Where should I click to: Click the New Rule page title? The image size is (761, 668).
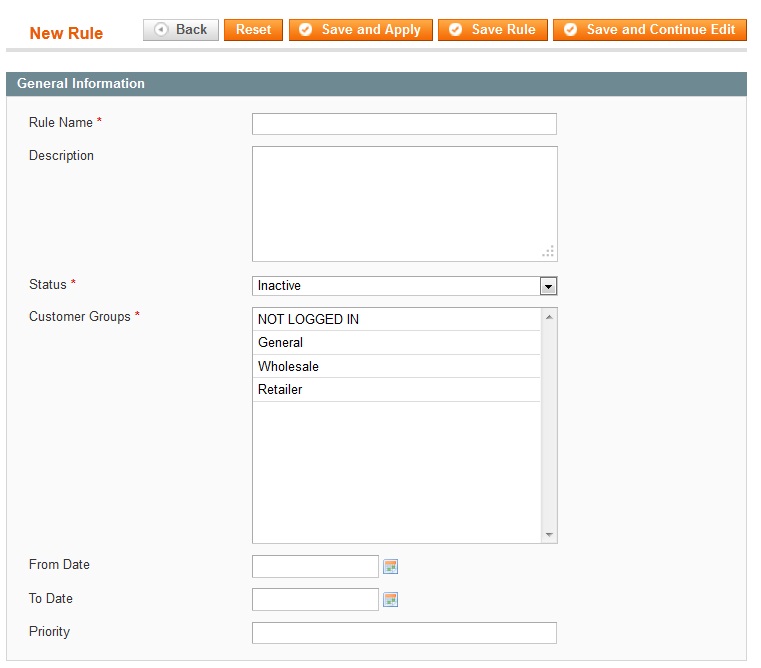(66, 33)
